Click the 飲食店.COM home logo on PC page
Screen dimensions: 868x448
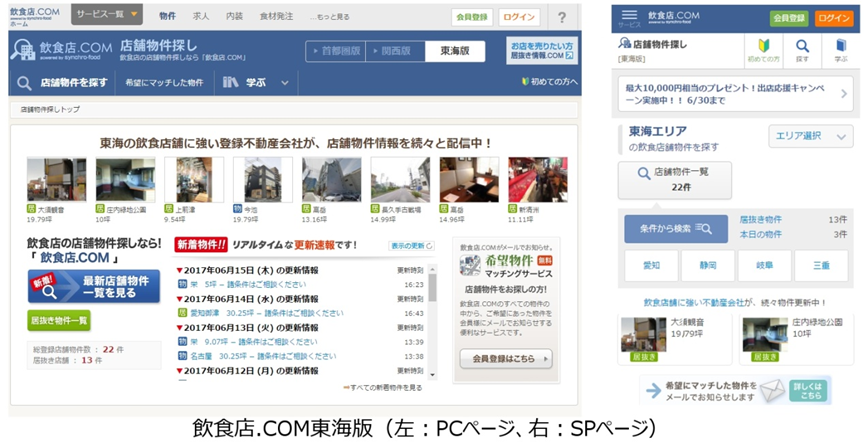click(x=34, y=16)
